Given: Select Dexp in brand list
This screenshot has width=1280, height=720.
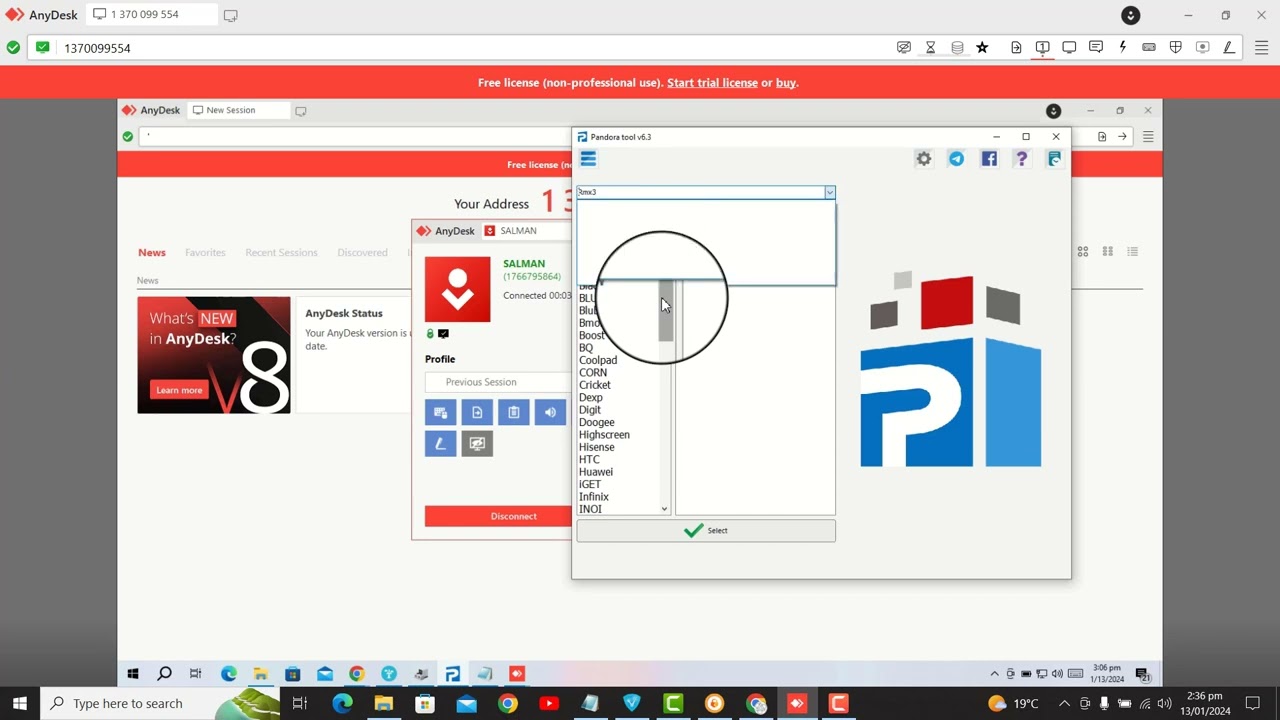Looking at the screenshot, I should [591, 398].
